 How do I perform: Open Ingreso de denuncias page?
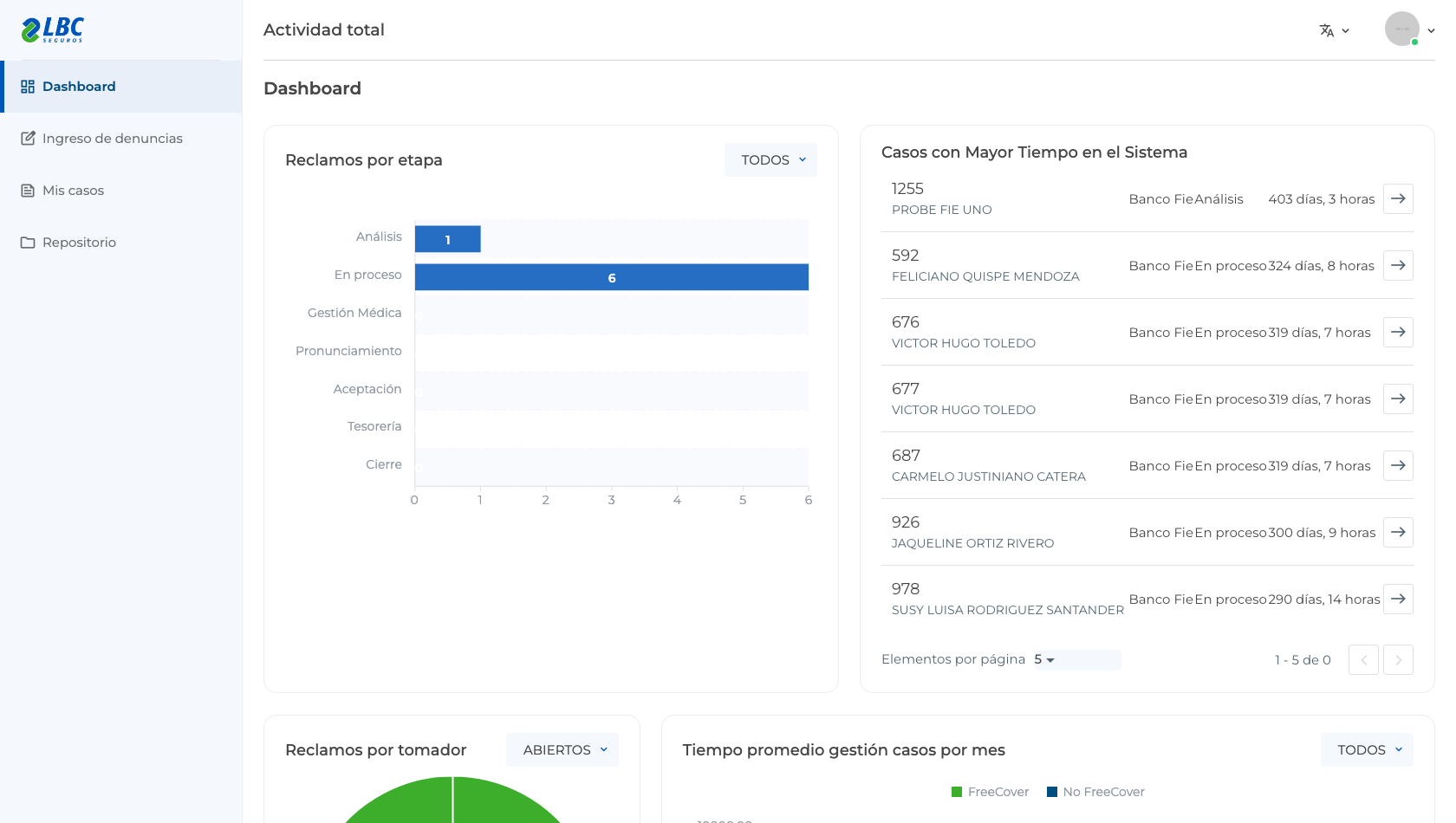tap(121, 139)
